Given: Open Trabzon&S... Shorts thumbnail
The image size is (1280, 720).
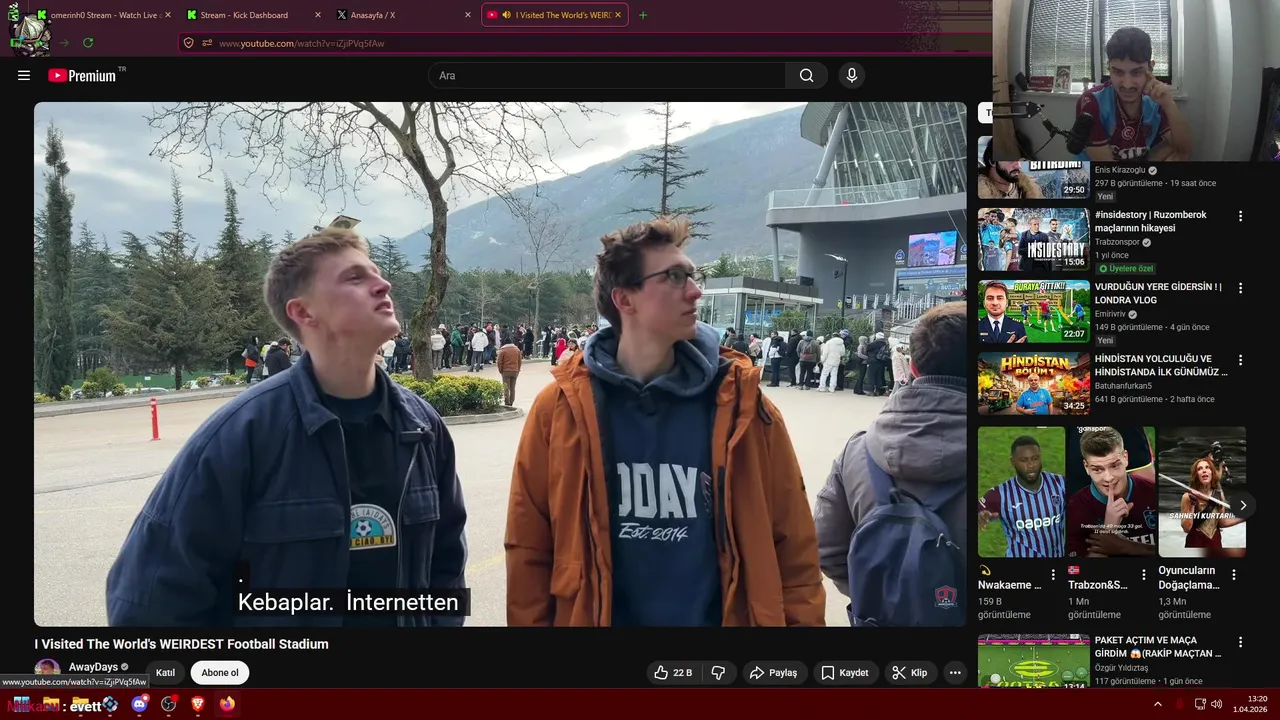Looking at the screenshot, I should pyautogui.click(x=1111, y=492).
